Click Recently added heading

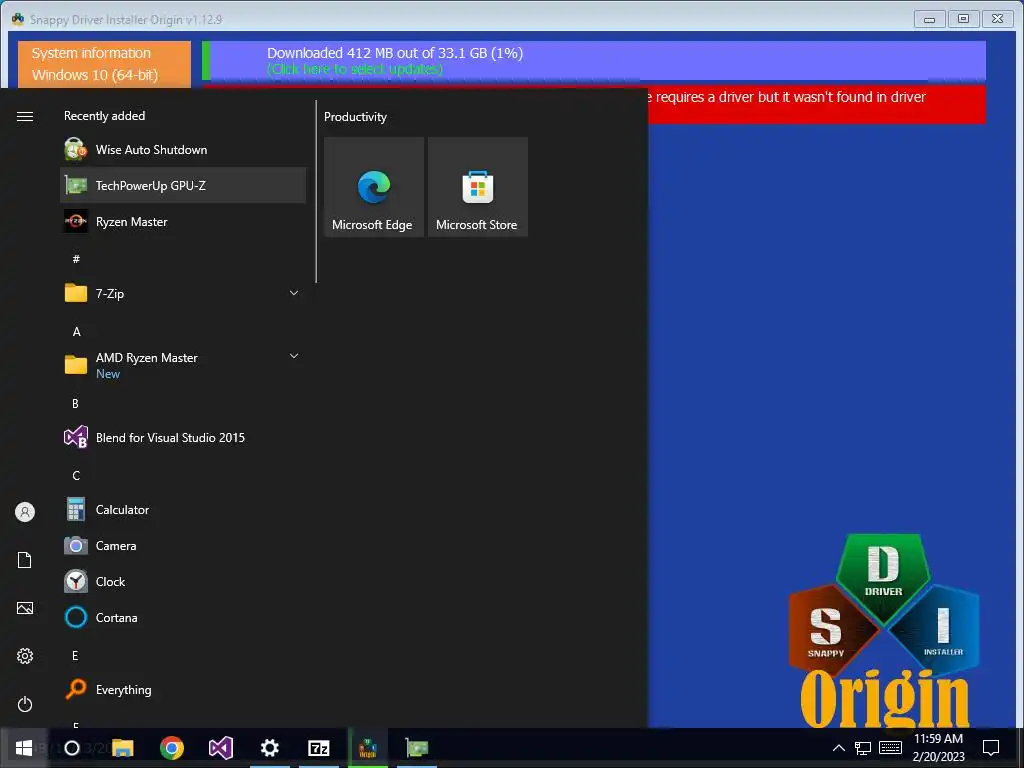tap(104, 116)
